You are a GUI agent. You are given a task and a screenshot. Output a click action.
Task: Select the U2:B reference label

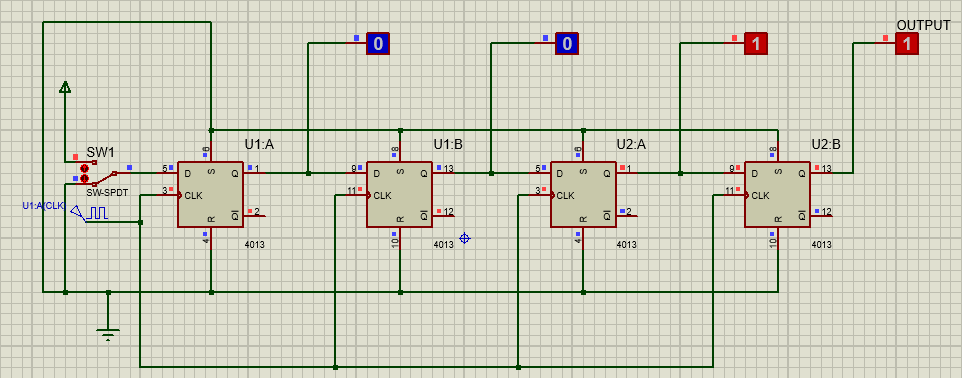tap(826, 144)
